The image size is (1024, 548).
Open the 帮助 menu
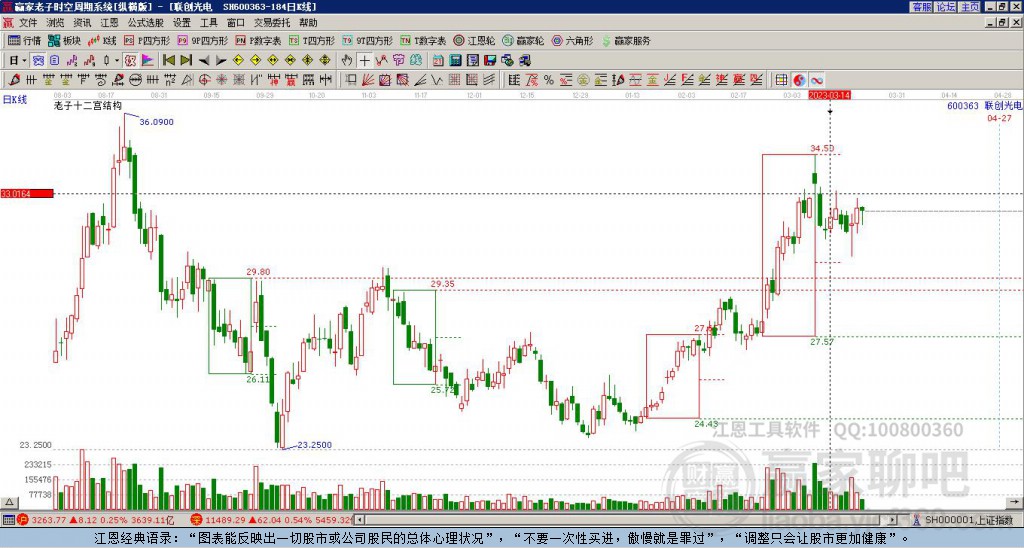[x=308, y=23]
